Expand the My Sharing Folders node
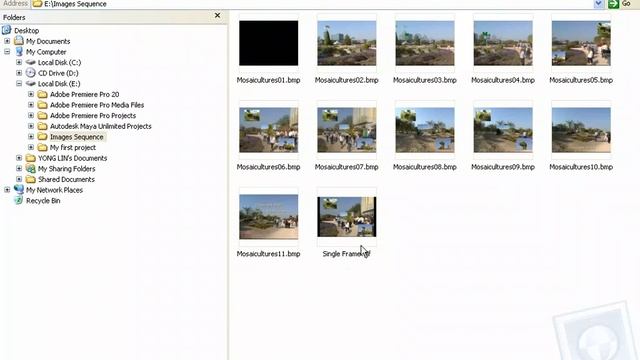640x360 pixels. (x=19, y=168)
